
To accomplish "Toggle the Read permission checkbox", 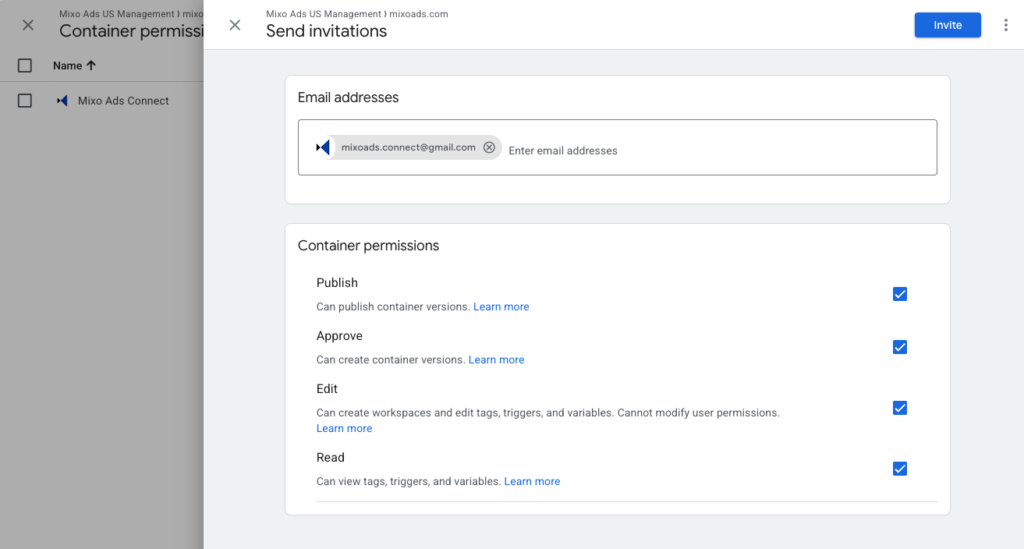I will pos(899,469).
